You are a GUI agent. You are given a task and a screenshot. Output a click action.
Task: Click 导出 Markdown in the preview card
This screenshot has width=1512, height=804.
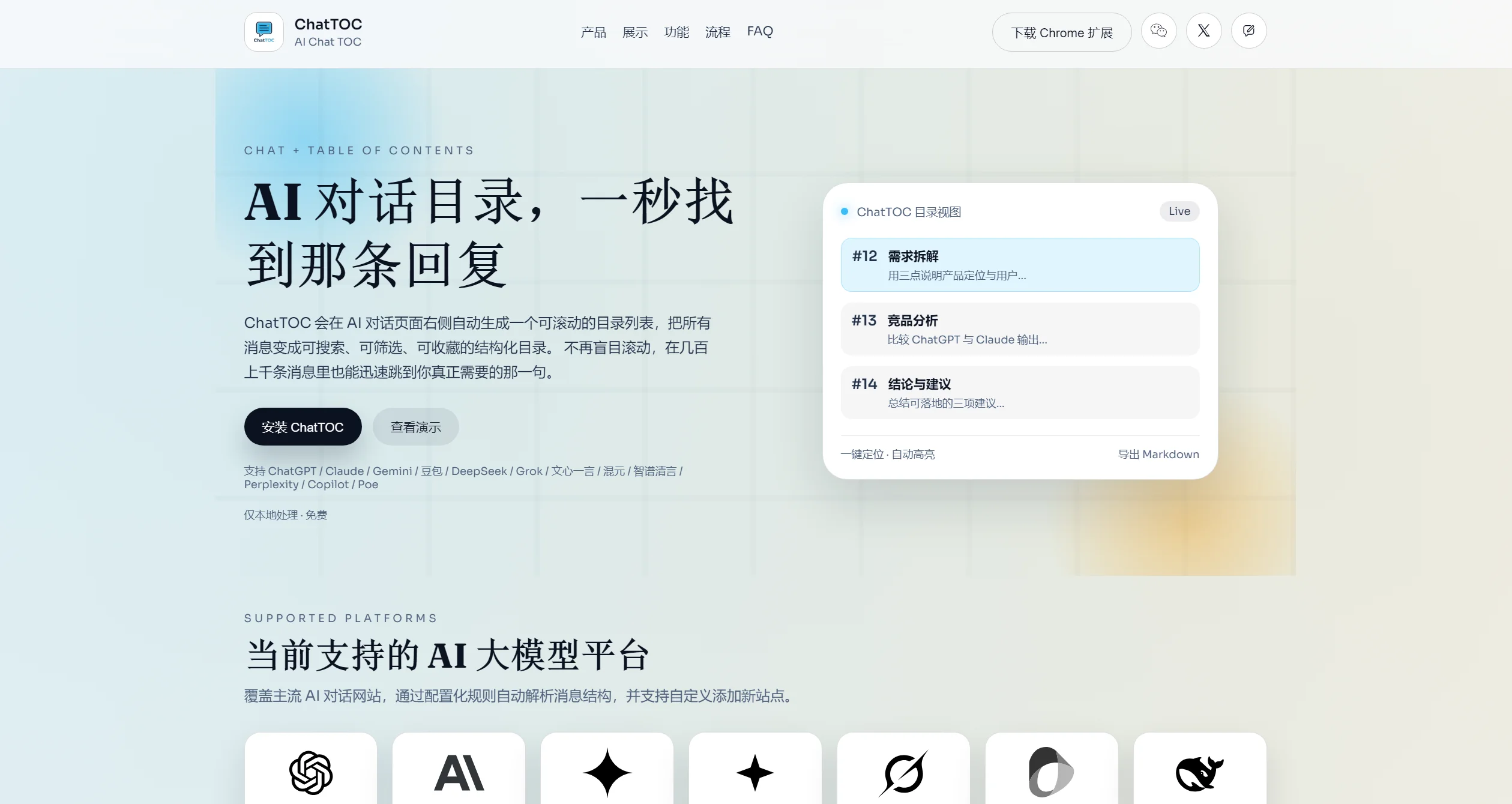click(1158, 454)
